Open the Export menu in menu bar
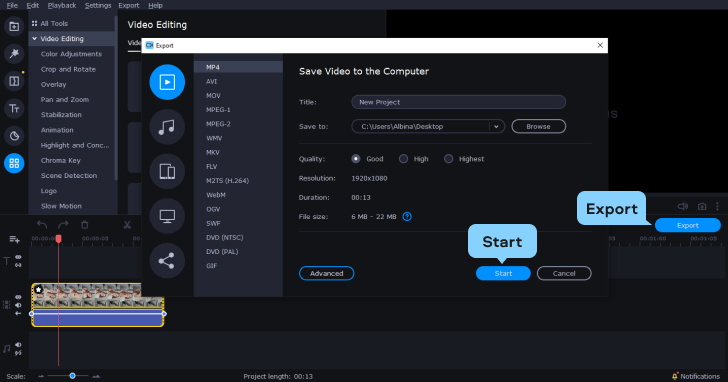The height and width of the screenshot is (382, 728). [x=129, y=6]
